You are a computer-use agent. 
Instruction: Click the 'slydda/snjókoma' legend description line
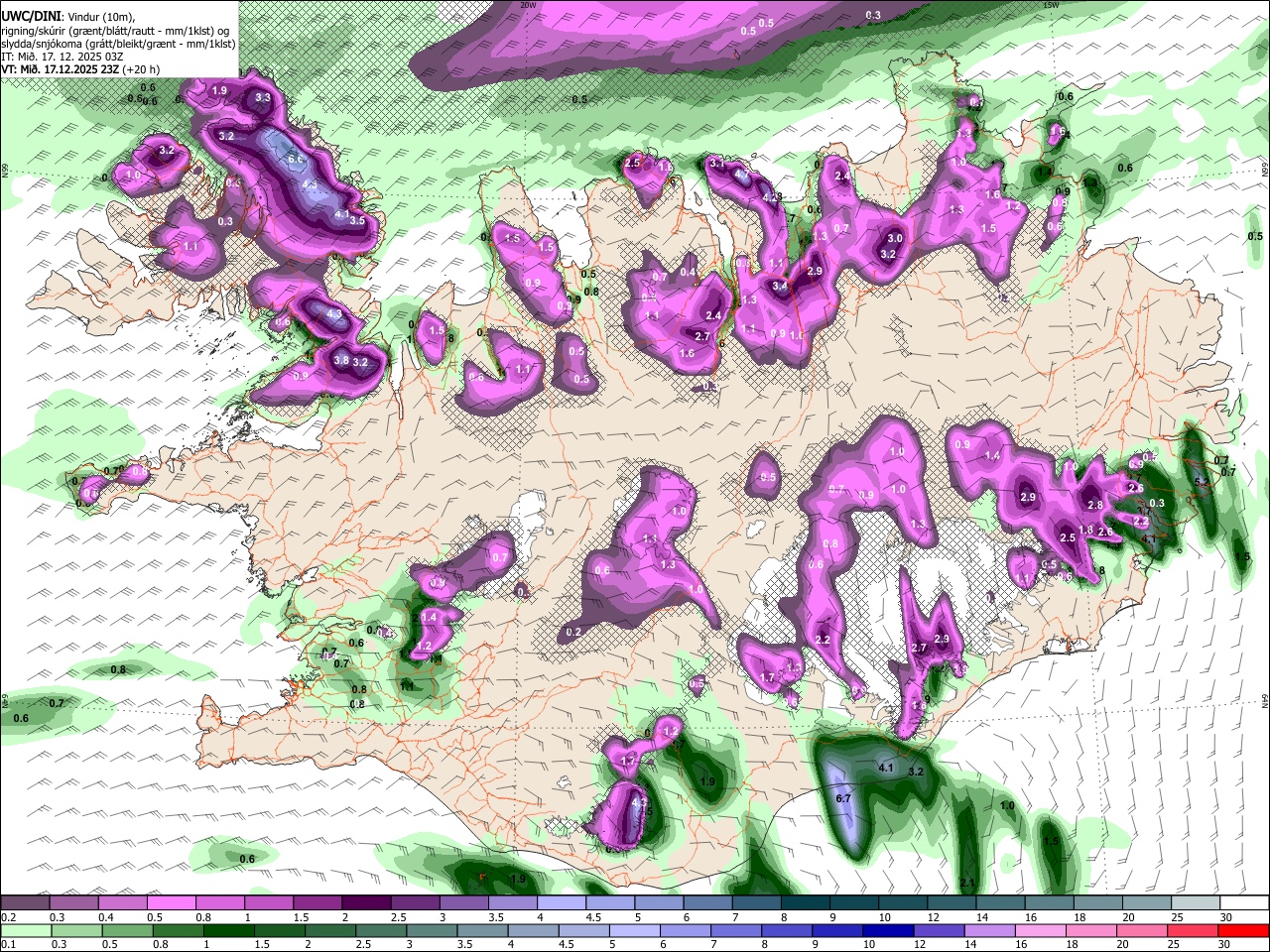tap(118, 44)
